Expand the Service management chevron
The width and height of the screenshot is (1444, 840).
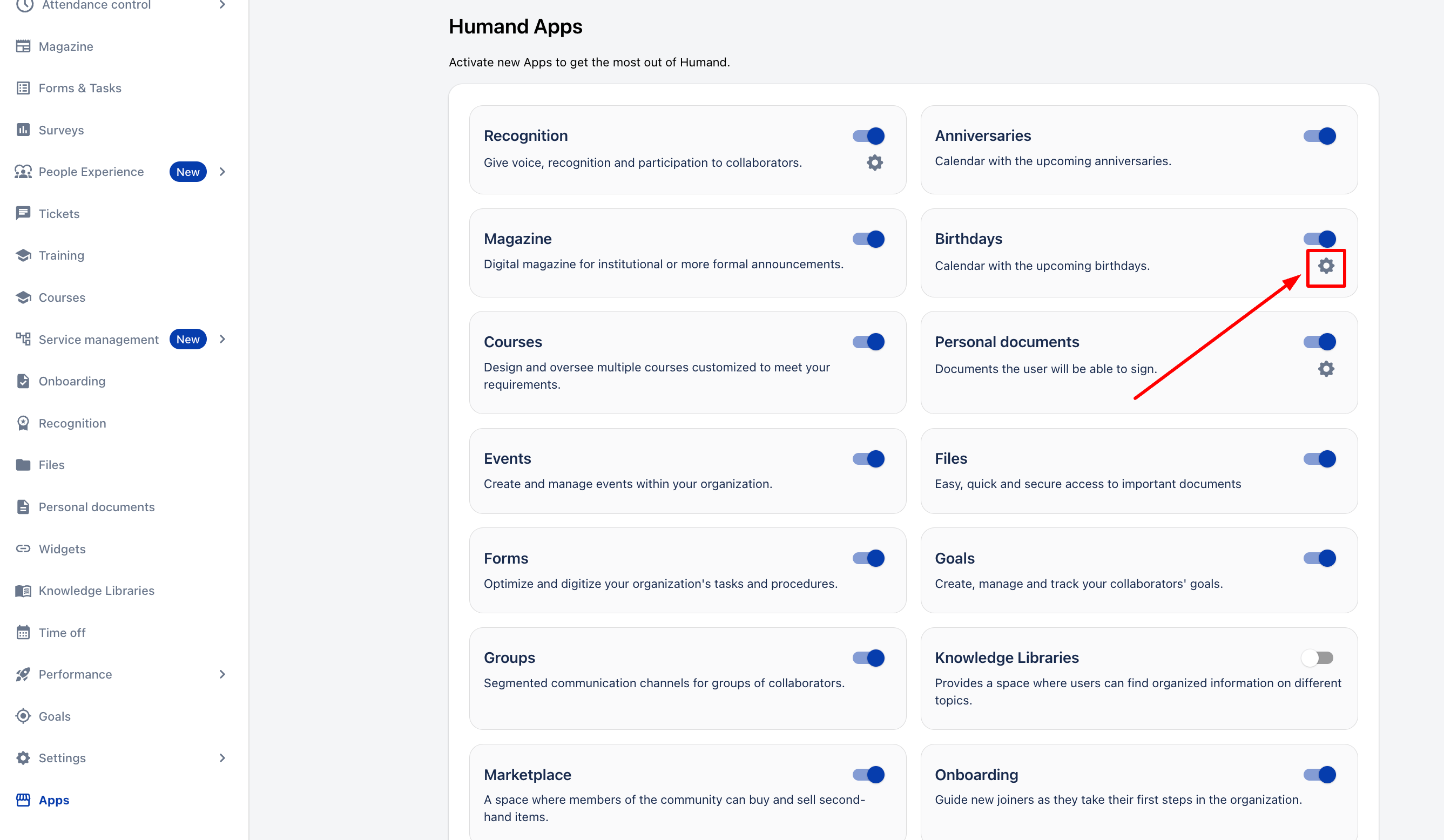coord(222,339)
